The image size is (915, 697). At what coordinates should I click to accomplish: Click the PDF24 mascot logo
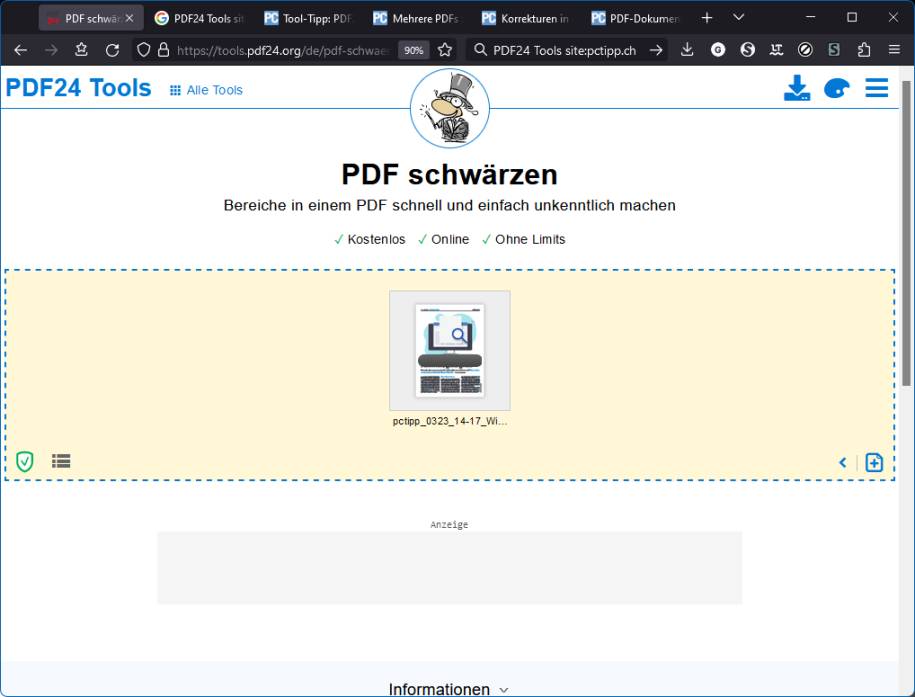pos(450,106)
